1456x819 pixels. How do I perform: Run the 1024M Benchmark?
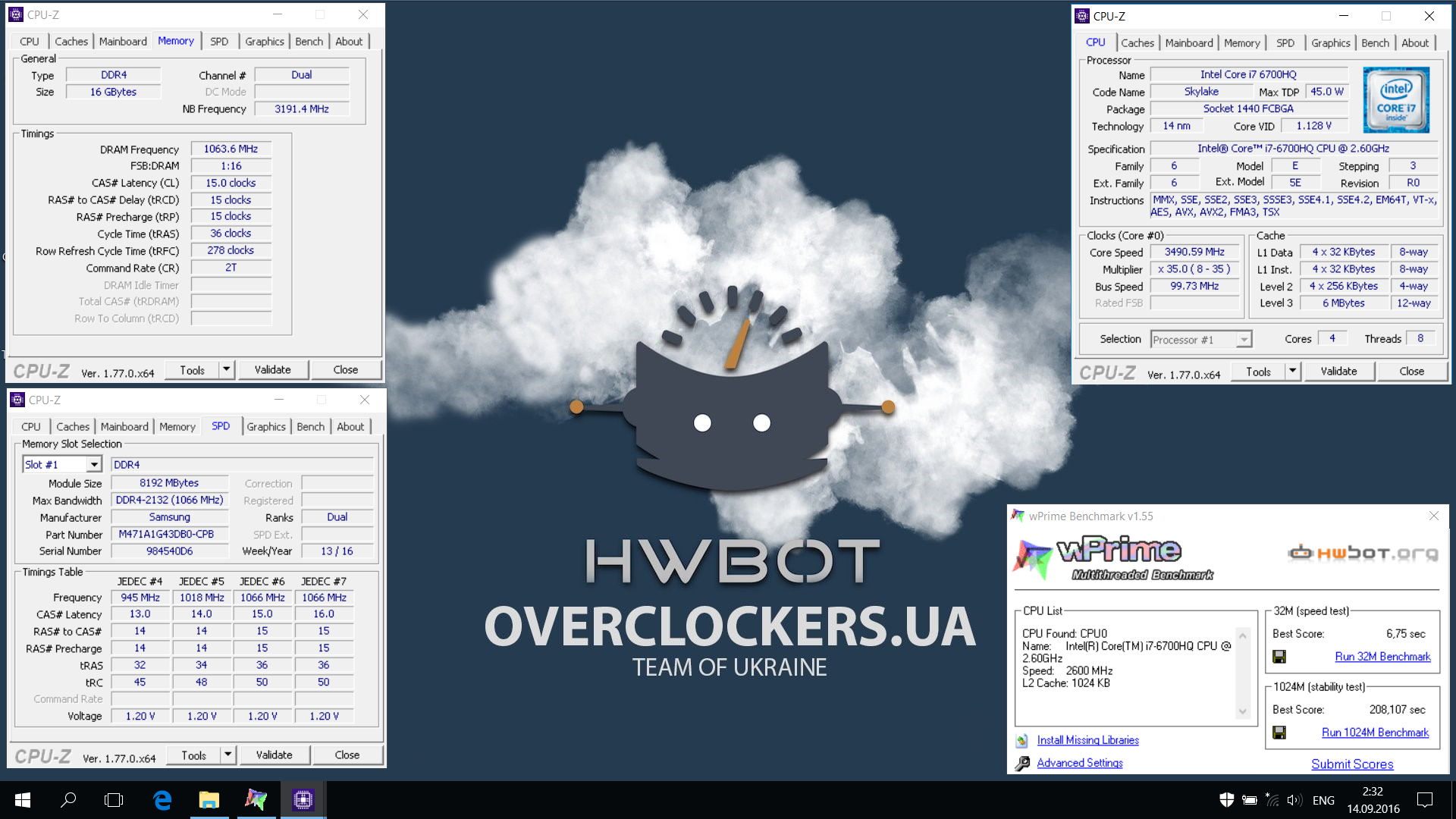pyautogui.click(x=1375, y=733)
